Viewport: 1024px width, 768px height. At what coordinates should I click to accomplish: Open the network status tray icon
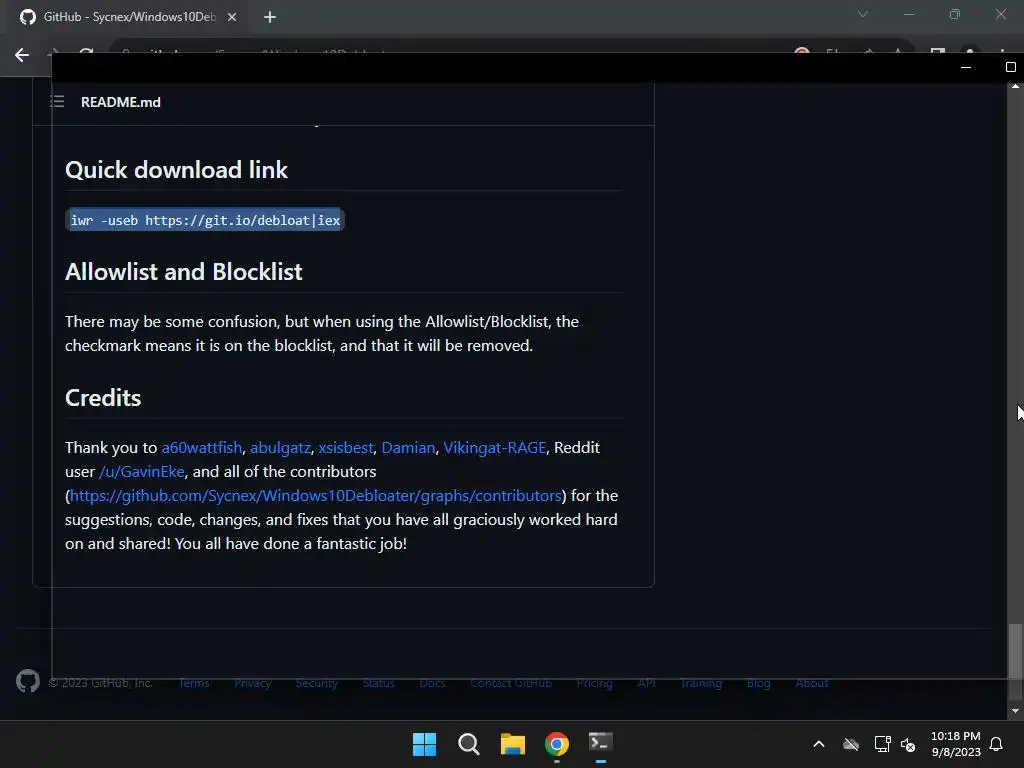(882, 744)
